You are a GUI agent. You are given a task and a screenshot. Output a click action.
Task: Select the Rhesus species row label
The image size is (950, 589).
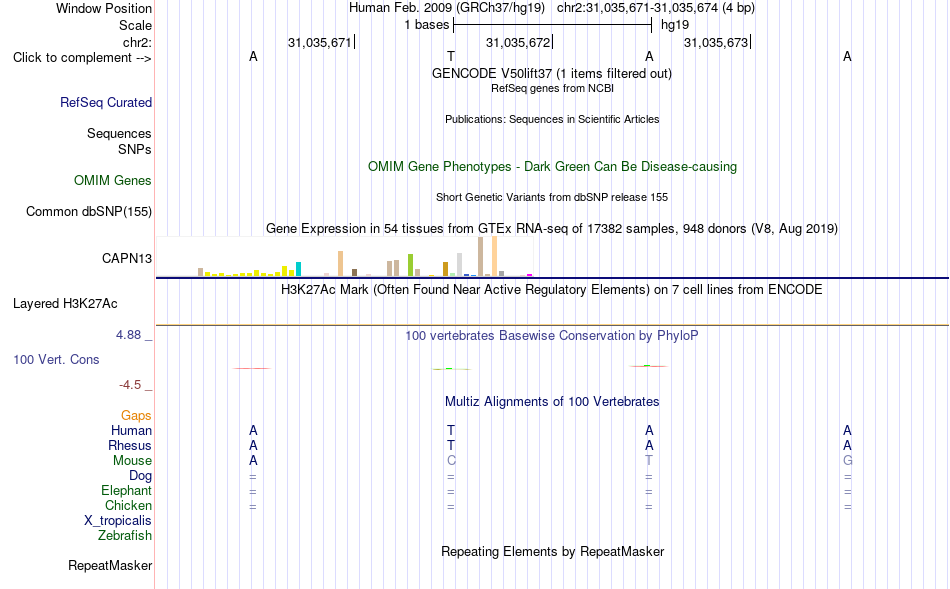coord(130,445)
